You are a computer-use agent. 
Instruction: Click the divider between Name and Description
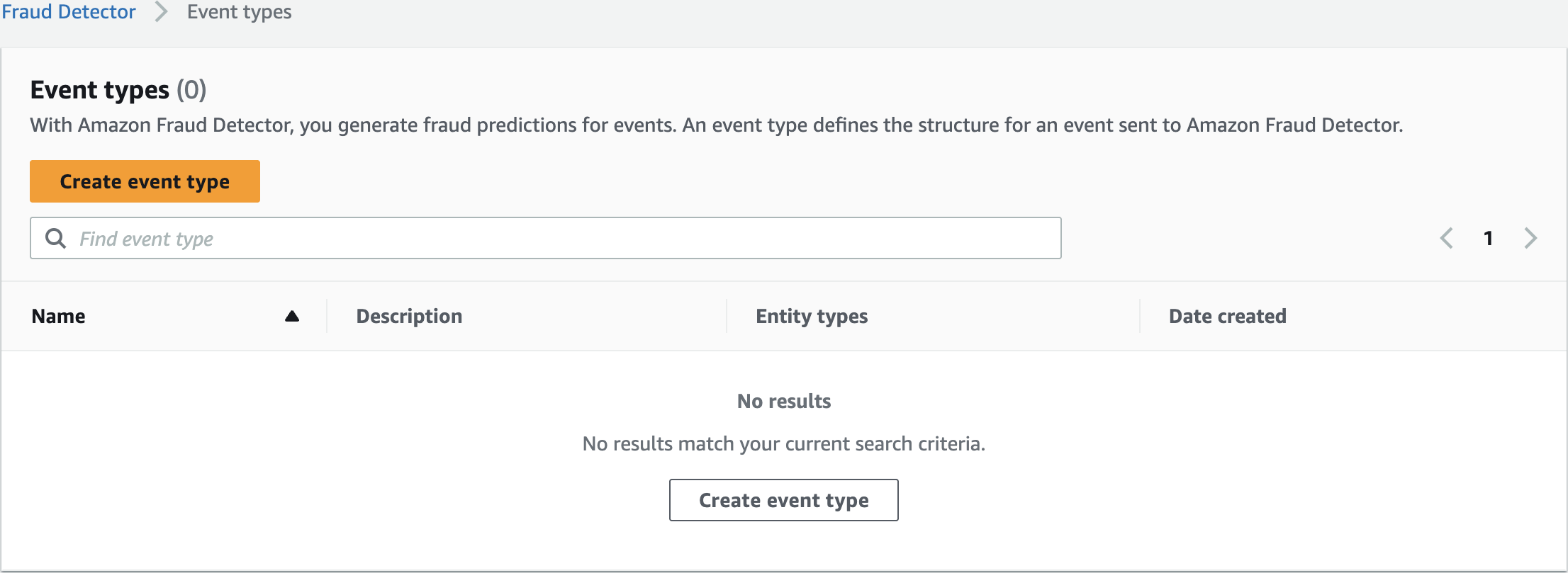(x=327, y=316)
